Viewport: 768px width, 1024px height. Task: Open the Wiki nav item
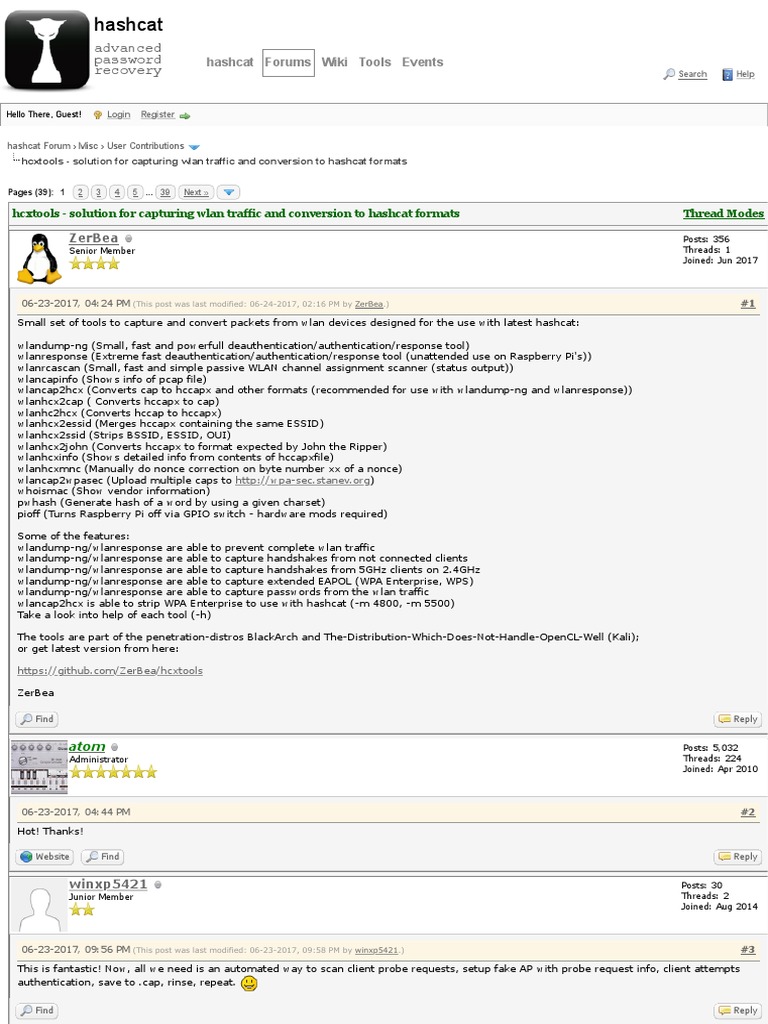pyautogui.click(x=334, y=62)
